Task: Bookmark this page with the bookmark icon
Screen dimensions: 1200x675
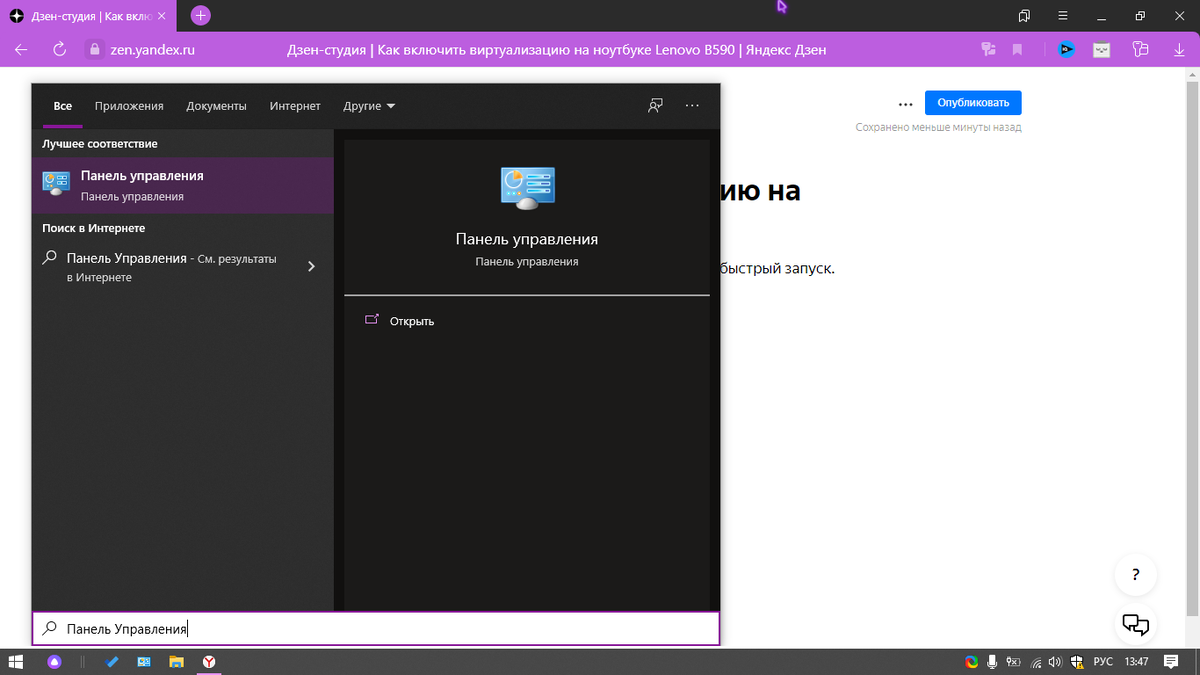Action: point(1018,49)
